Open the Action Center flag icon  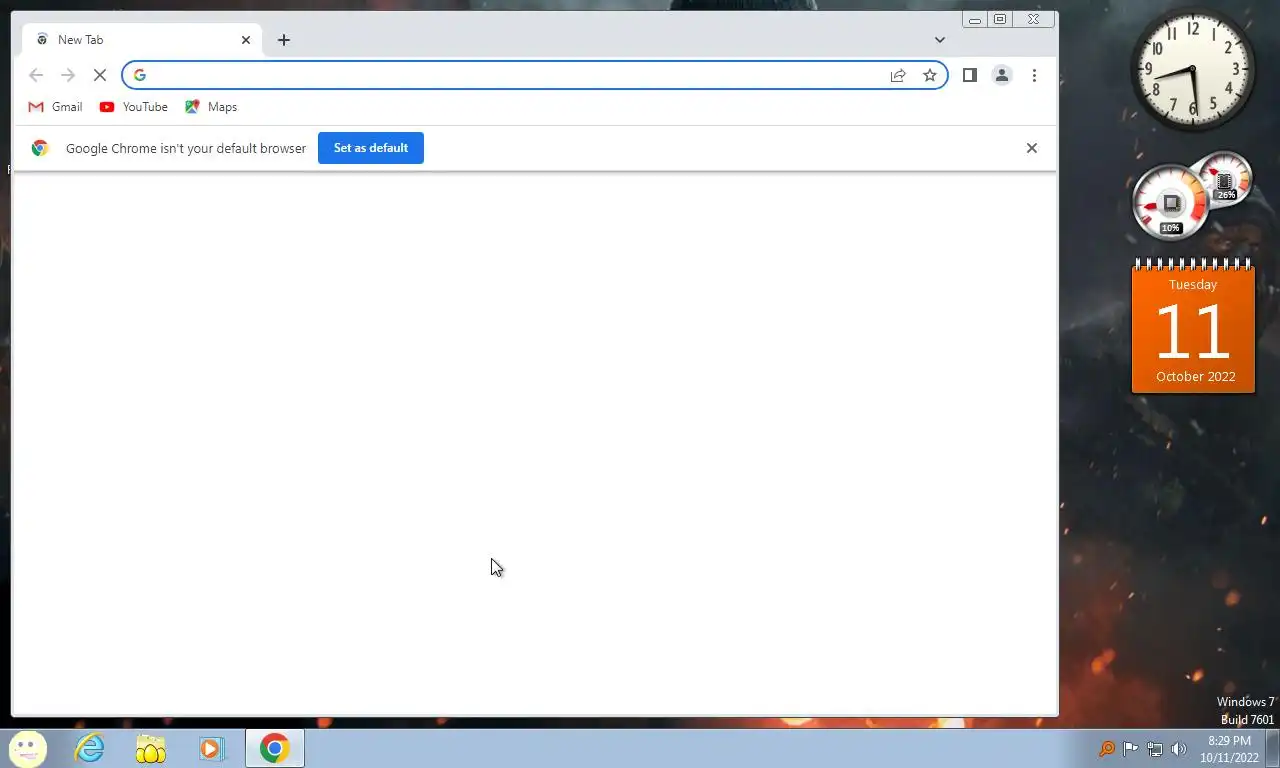point(1131,748)
